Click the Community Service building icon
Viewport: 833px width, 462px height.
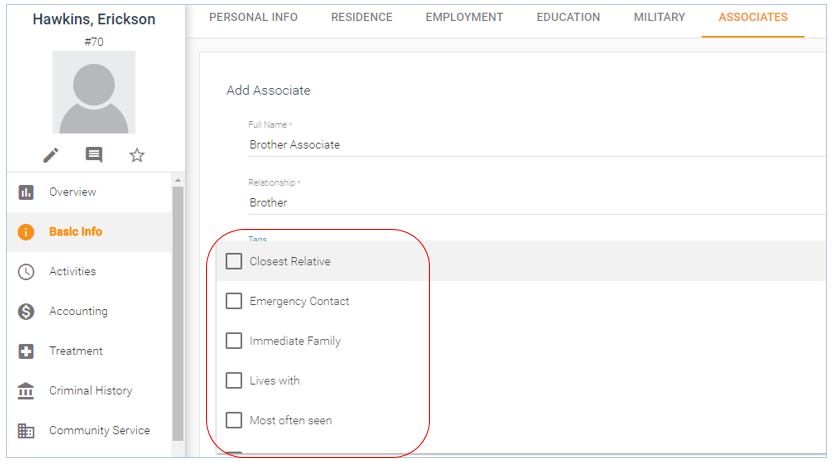[26, 431]
